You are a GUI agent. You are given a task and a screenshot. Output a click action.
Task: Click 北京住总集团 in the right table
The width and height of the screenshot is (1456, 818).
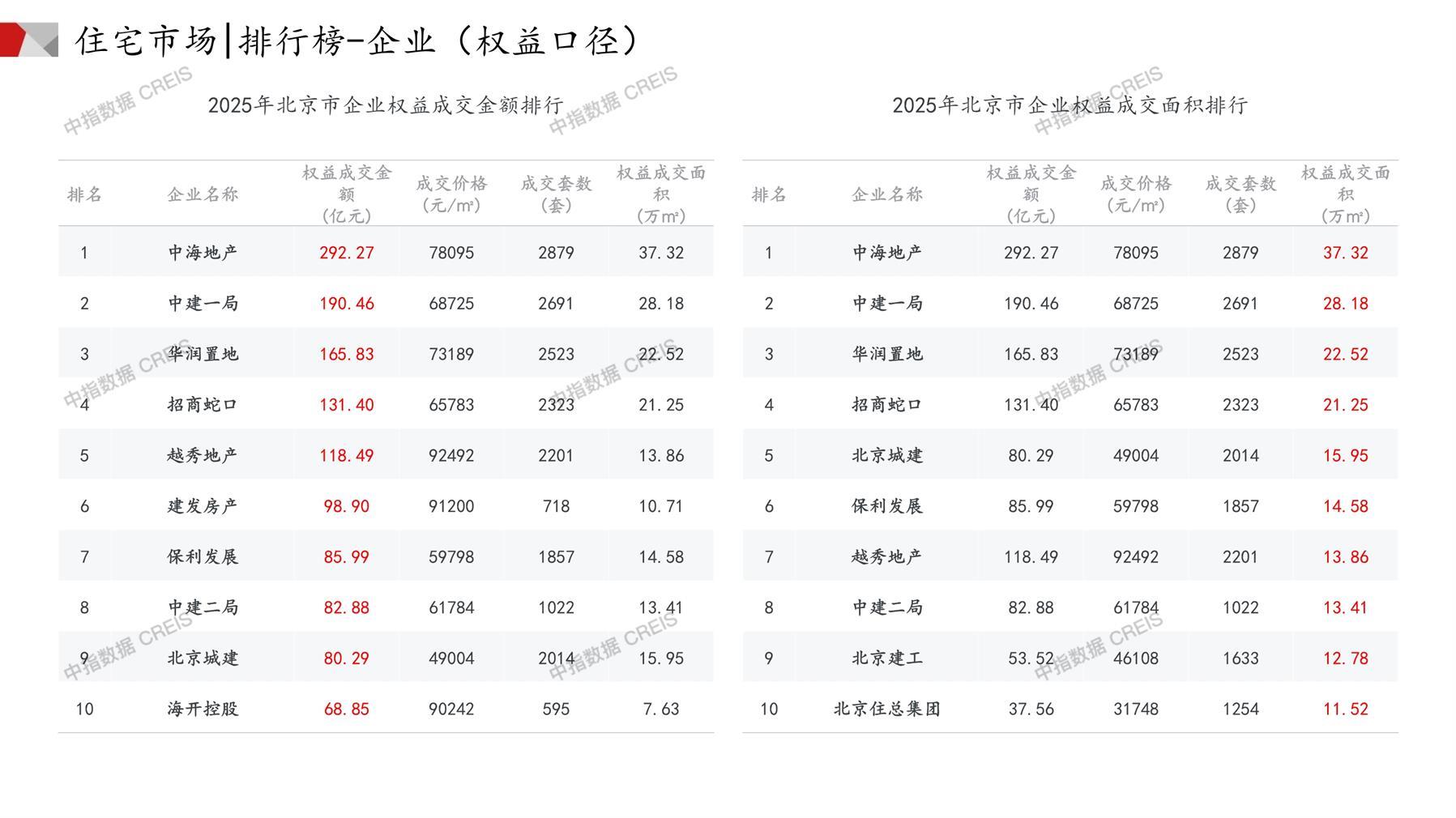point(886,709)
